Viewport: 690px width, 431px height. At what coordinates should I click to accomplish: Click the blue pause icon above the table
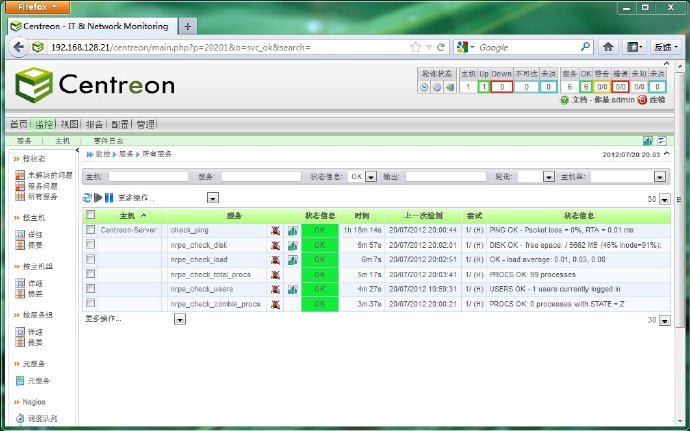pos(109,198)
